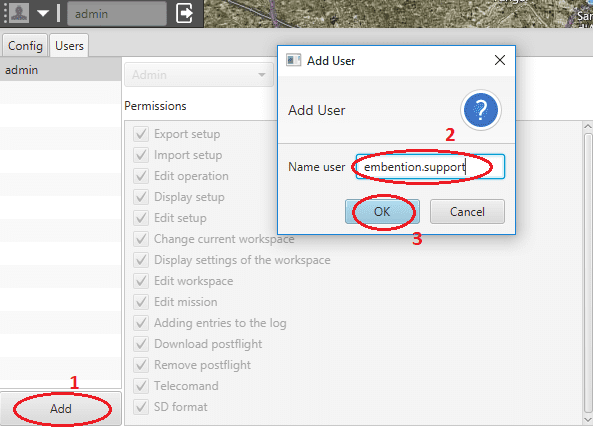
Task: Toggle the Export setup checkbox
Action: pos(141,134)
